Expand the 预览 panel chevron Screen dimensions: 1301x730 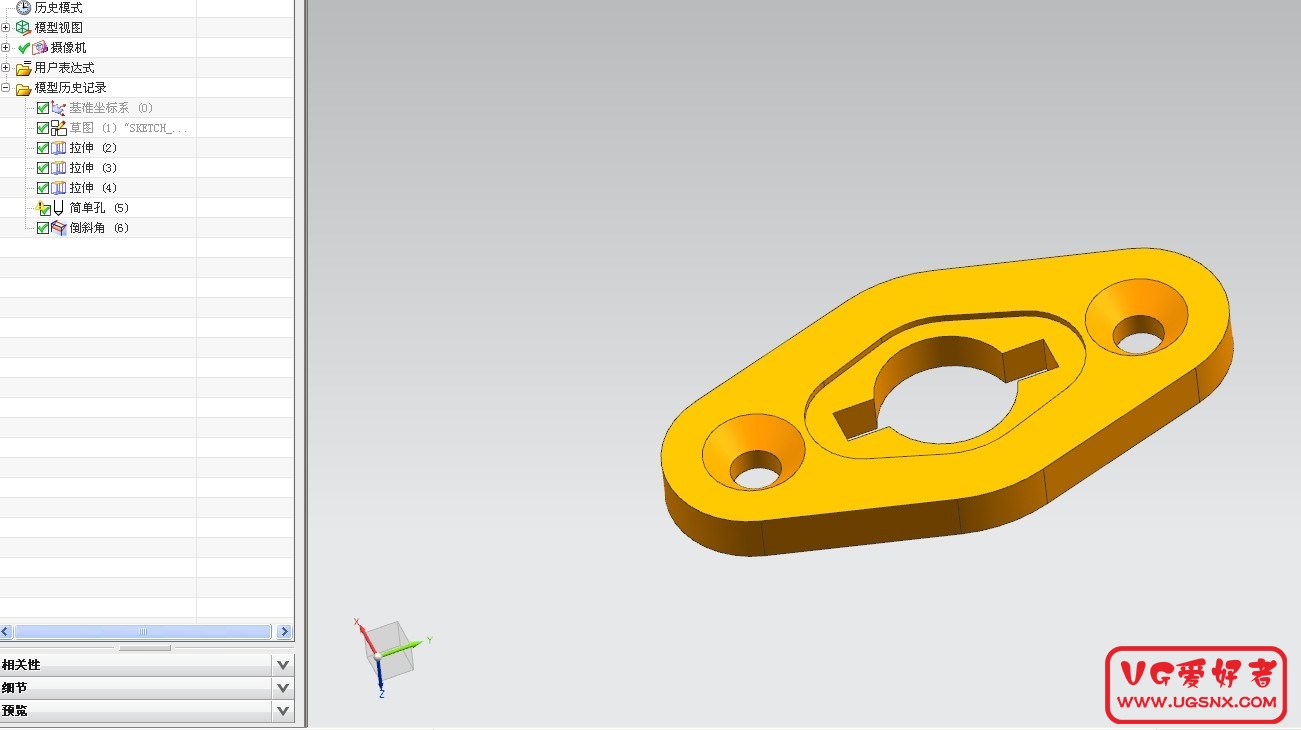point(283,711)
